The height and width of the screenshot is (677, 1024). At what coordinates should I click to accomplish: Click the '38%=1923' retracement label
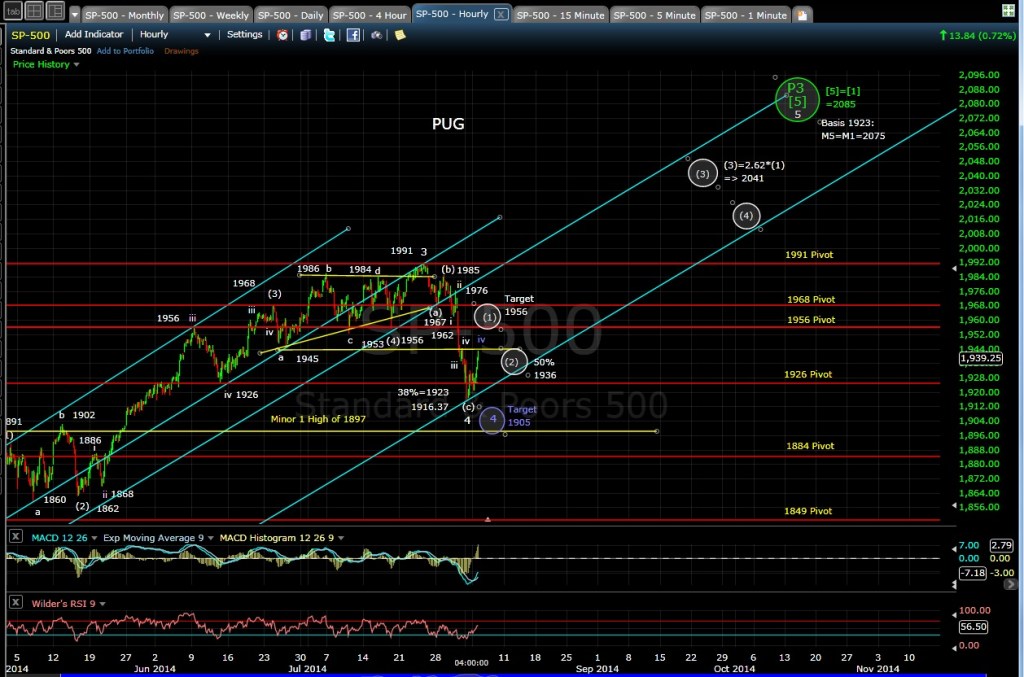click(423, 392)
